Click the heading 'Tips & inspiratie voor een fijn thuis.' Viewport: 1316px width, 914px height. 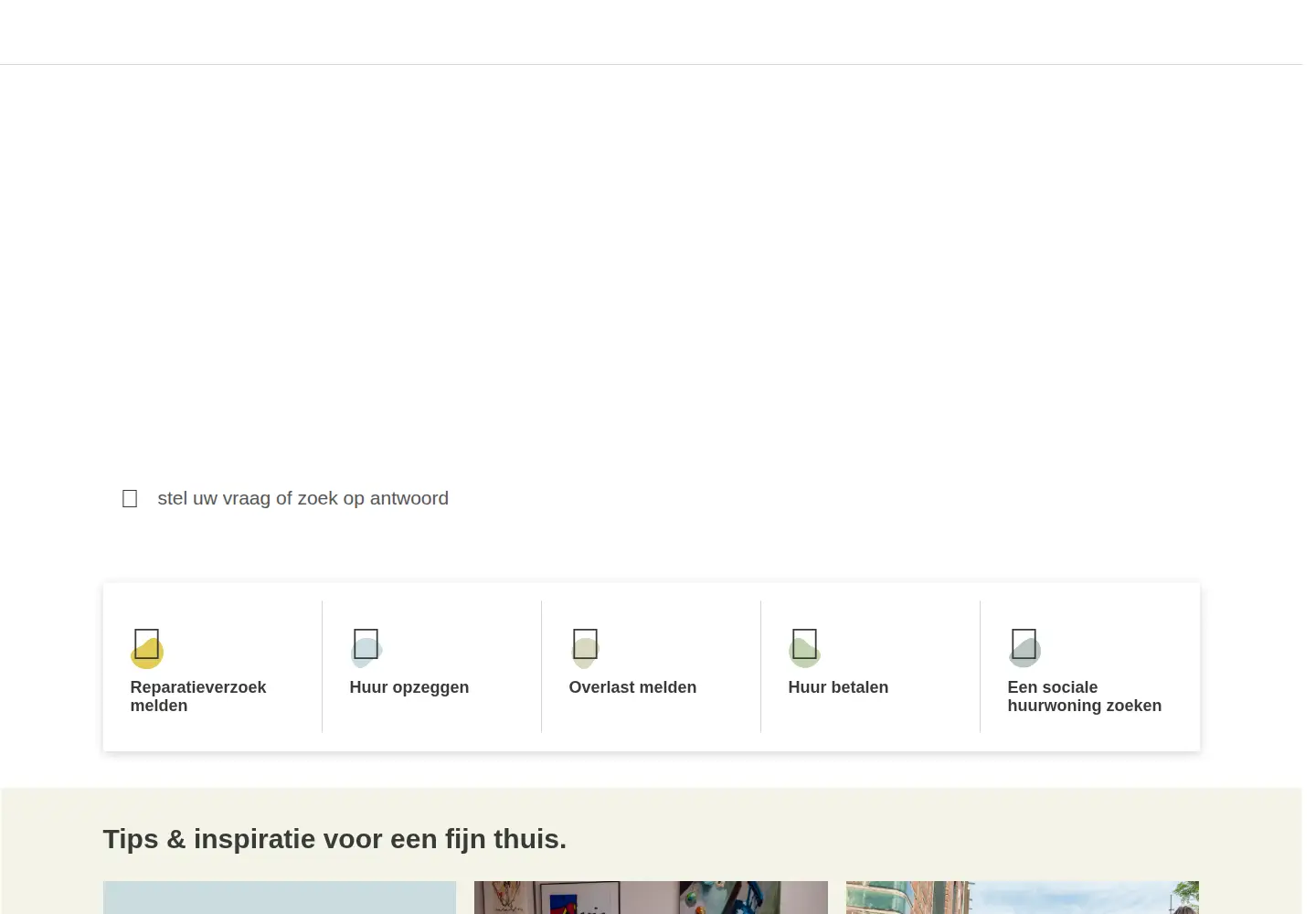click(334, 838)
